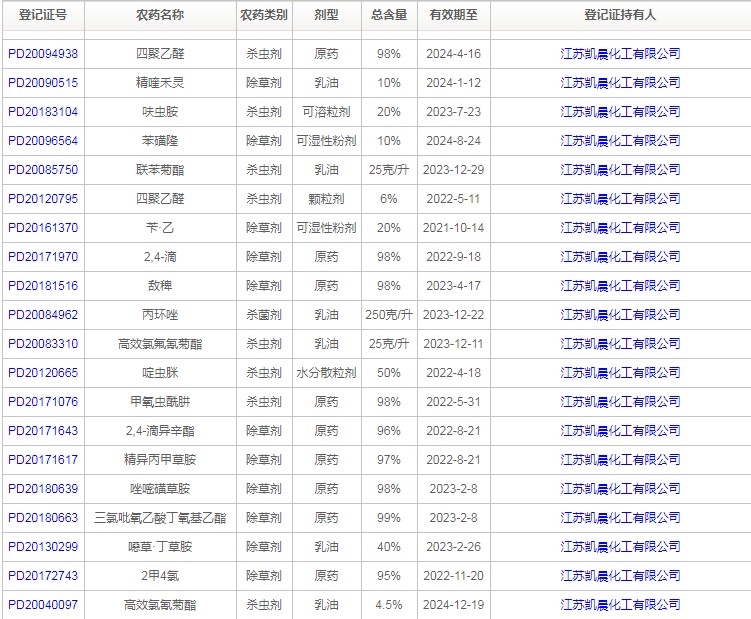Open registration PD20085750 link
The width and height of the screenshot is (751, 619).
point(43,170)
